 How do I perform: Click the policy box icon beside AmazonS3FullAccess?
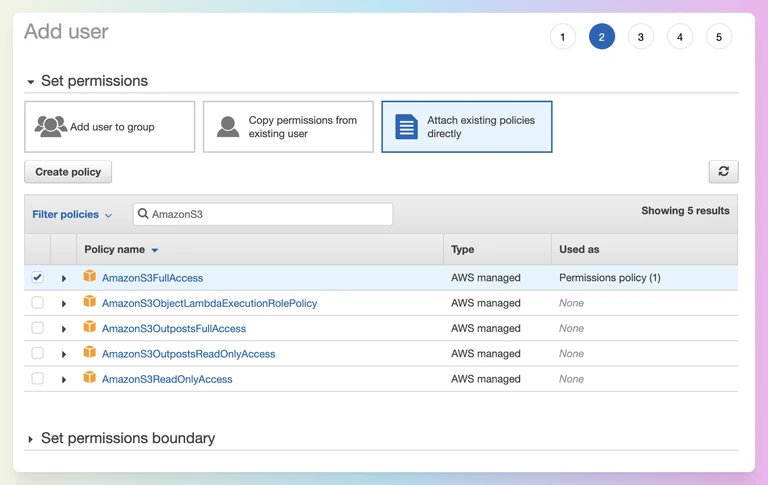click(x=90, y=276)
